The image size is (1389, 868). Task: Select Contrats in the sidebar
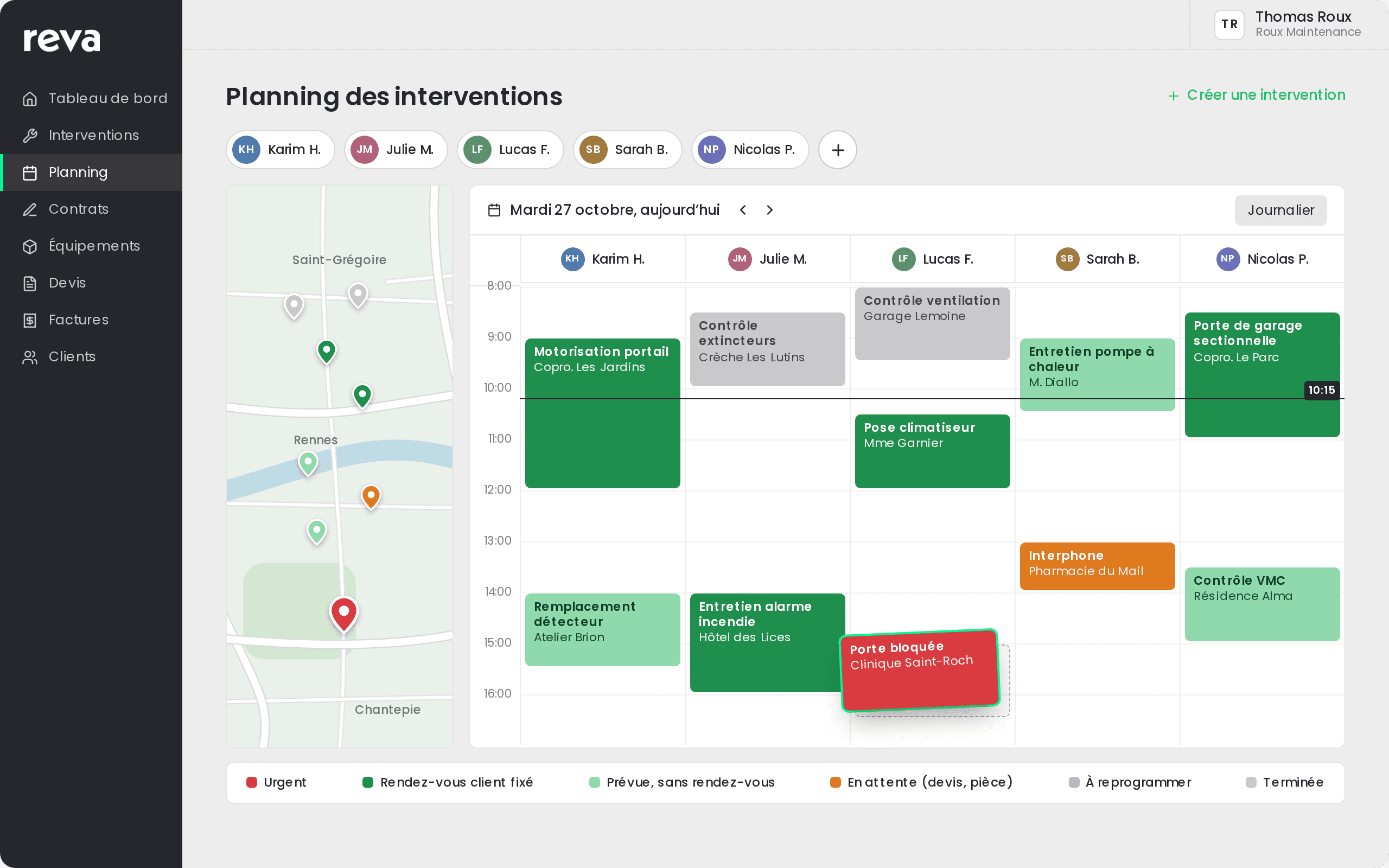point(92,209)
